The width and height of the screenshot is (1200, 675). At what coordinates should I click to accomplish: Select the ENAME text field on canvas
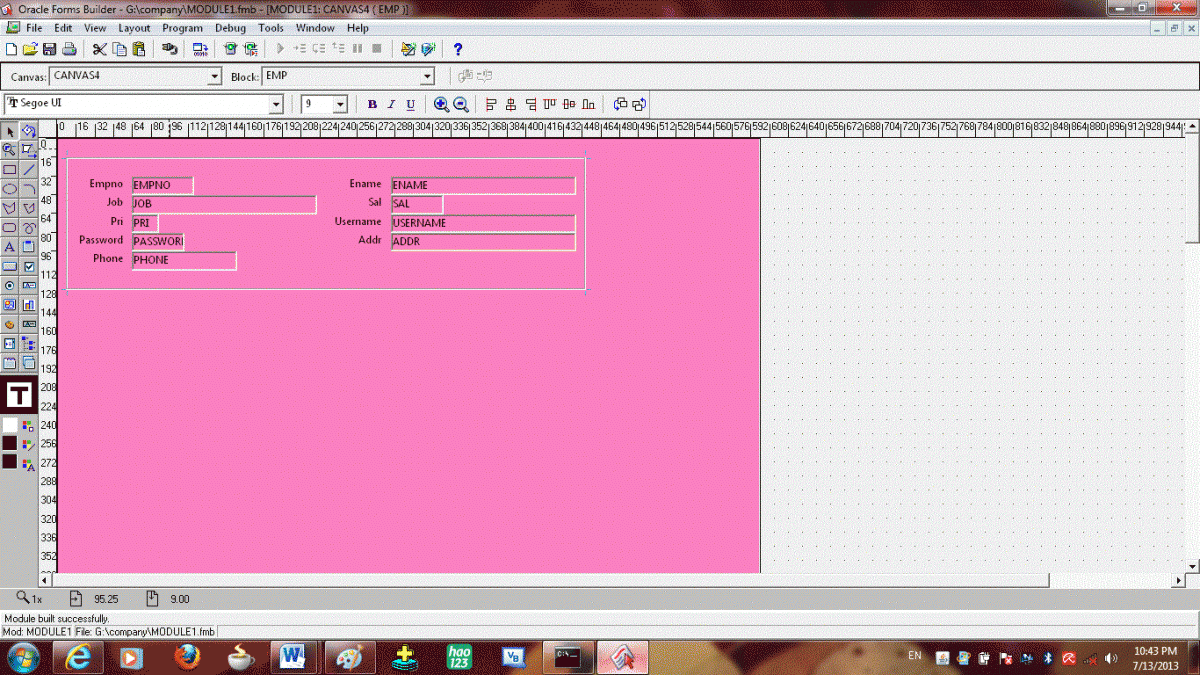(x=483, y=185)
